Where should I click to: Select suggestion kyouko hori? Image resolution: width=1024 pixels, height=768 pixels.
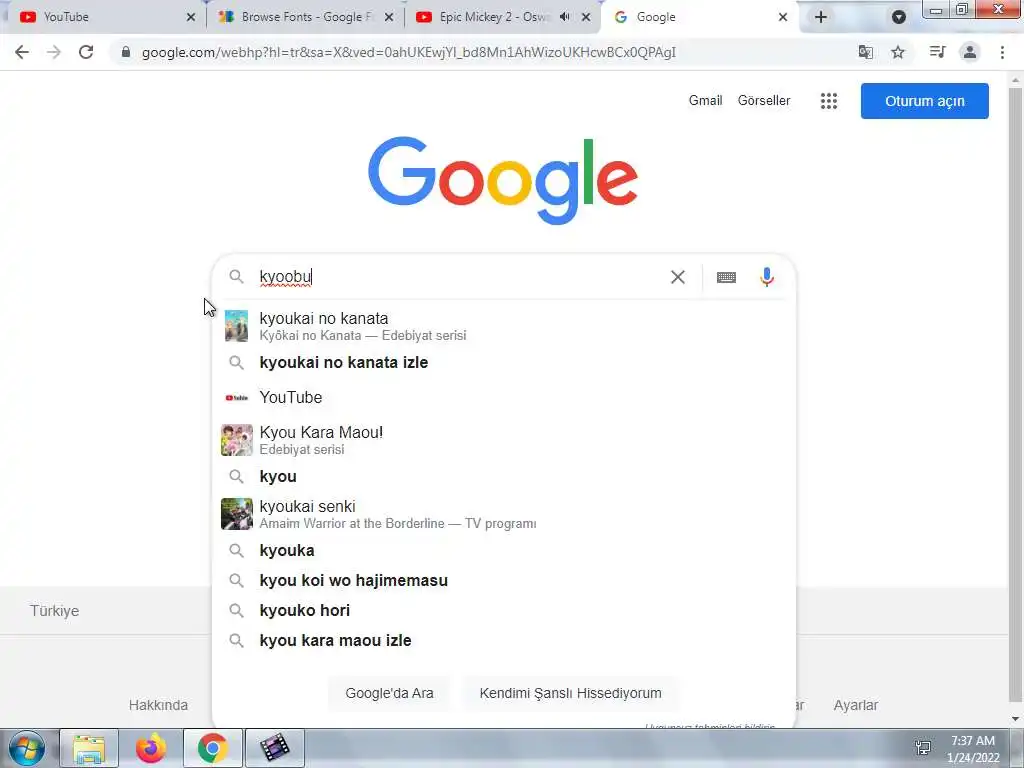click(x=503, y=611)
